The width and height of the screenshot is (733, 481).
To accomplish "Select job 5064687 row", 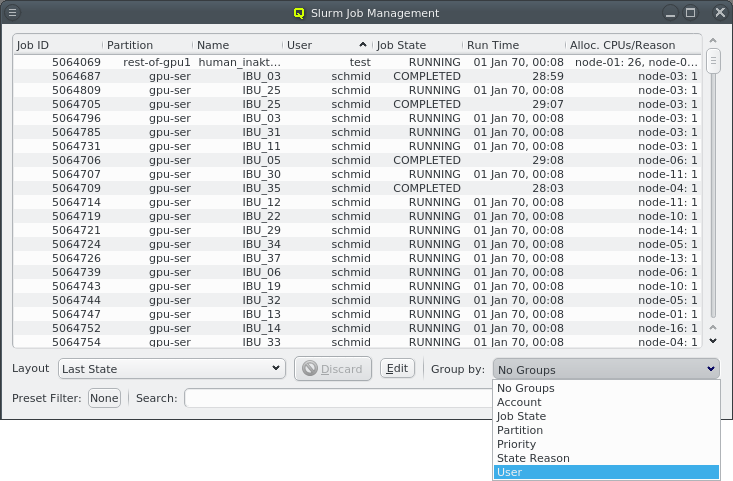I will coord(358,76).
